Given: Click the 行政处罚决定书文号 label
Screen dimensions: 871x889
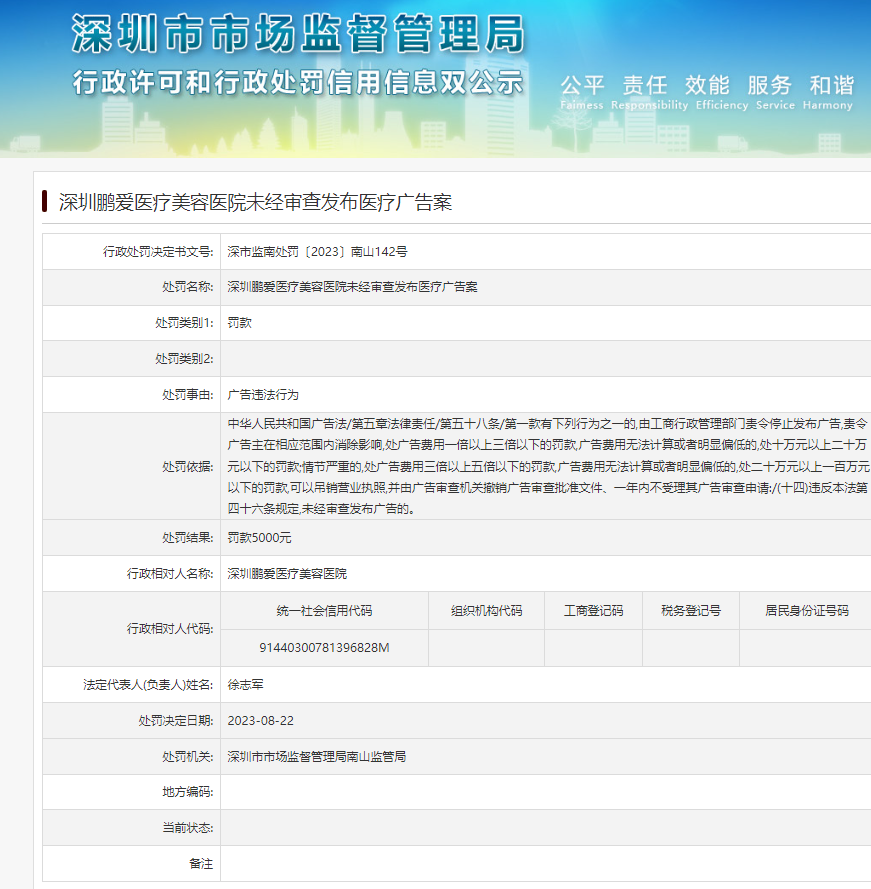Looking at the screenshot, I should coord(158,252).
